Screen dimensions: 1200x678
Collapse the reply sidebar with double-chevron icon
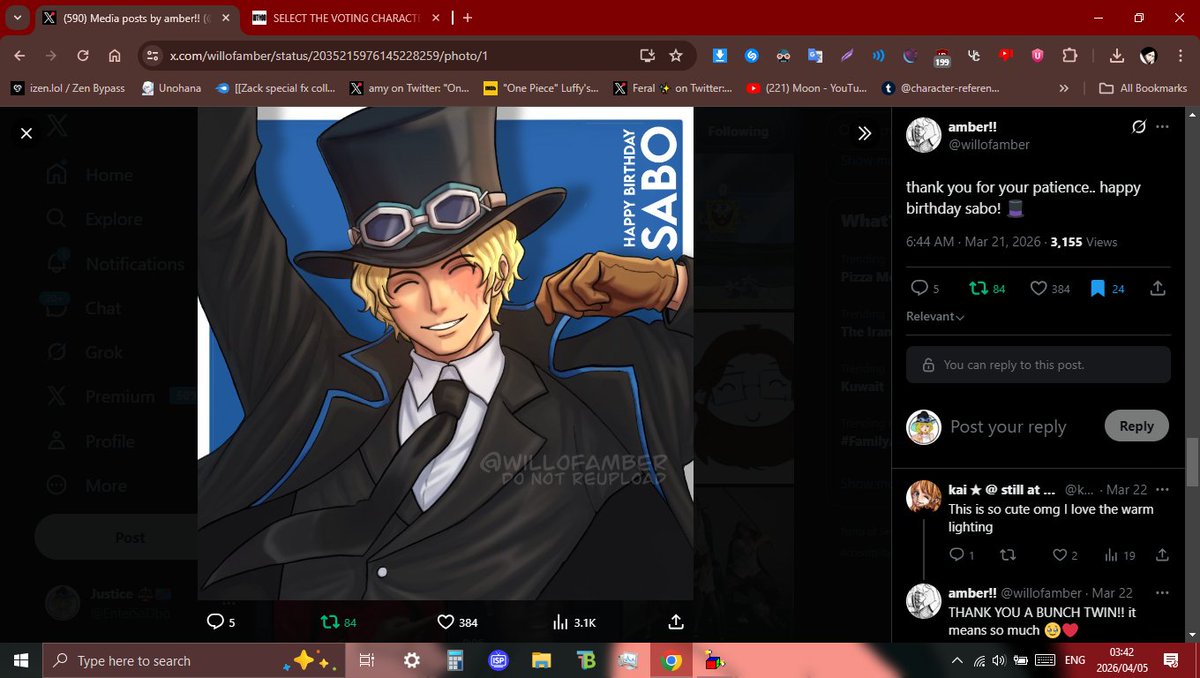[x=865, y=133]
